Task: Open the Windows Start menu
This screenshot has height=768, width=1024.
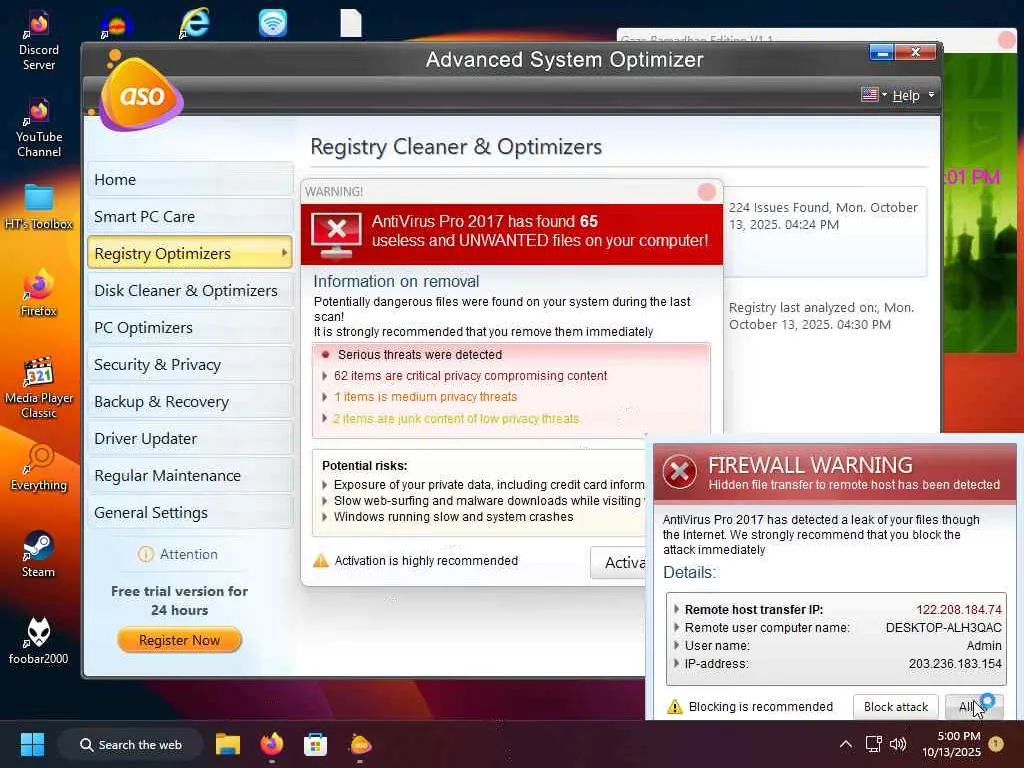Action: (x=32, y=744)
